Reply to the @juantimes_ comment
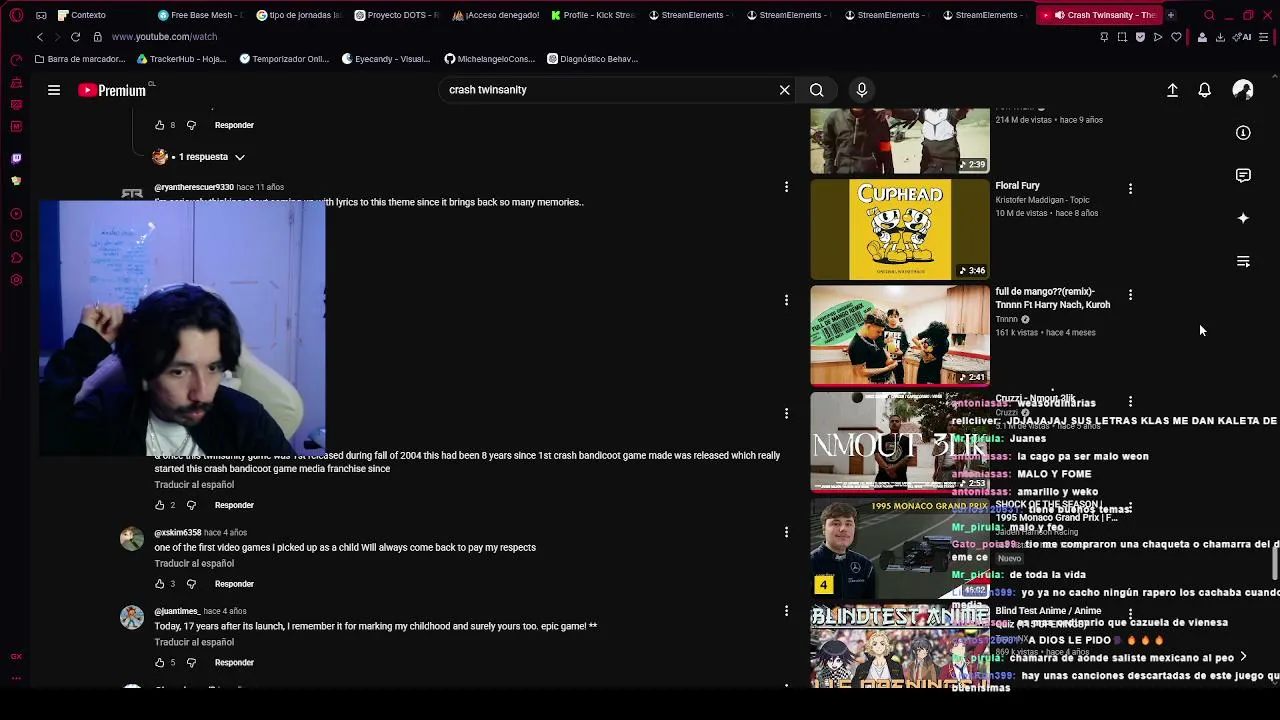Screen dimensions: 1280x720 click(234, 662)
